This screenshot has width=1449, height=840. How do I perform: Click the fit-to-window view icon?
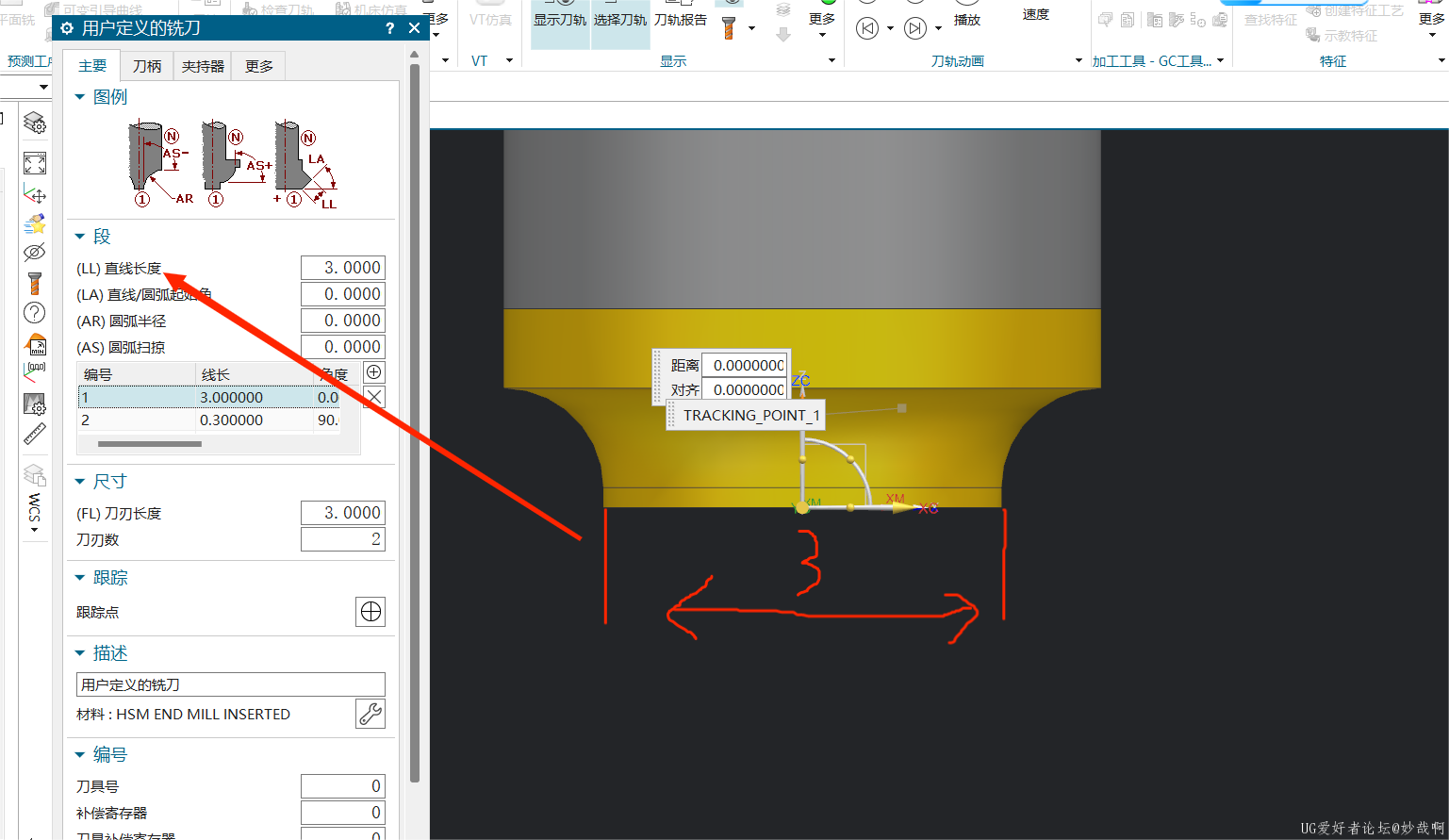pos(35,163)
